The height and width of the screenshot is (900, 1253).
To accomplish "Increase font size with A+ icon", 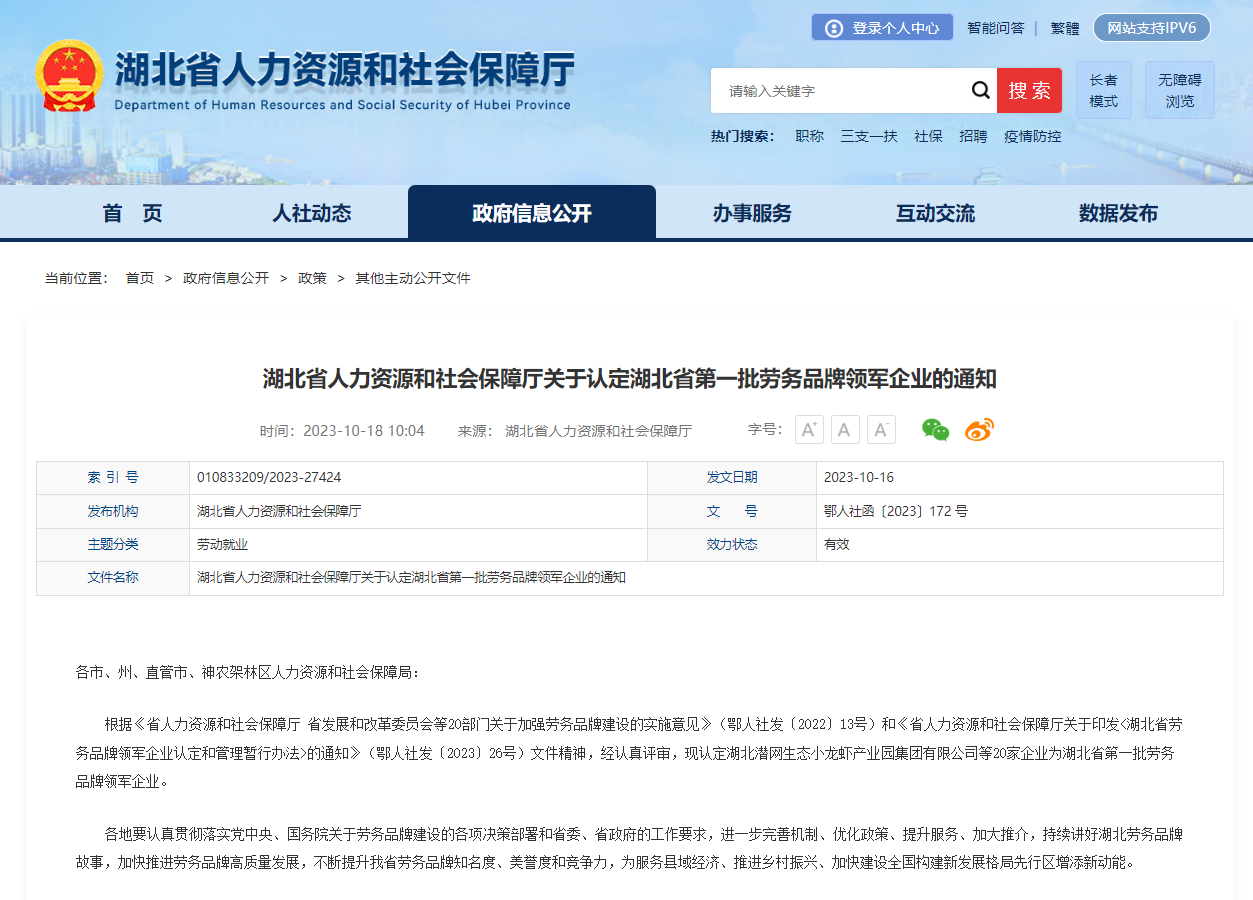I will [x=809, y=430].
